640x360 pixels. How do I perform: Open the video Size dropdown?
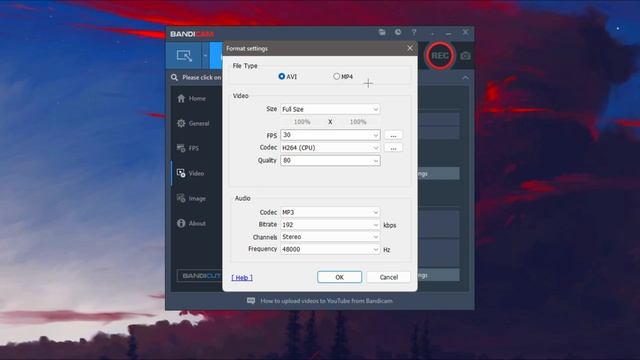(x=330, y=109)
